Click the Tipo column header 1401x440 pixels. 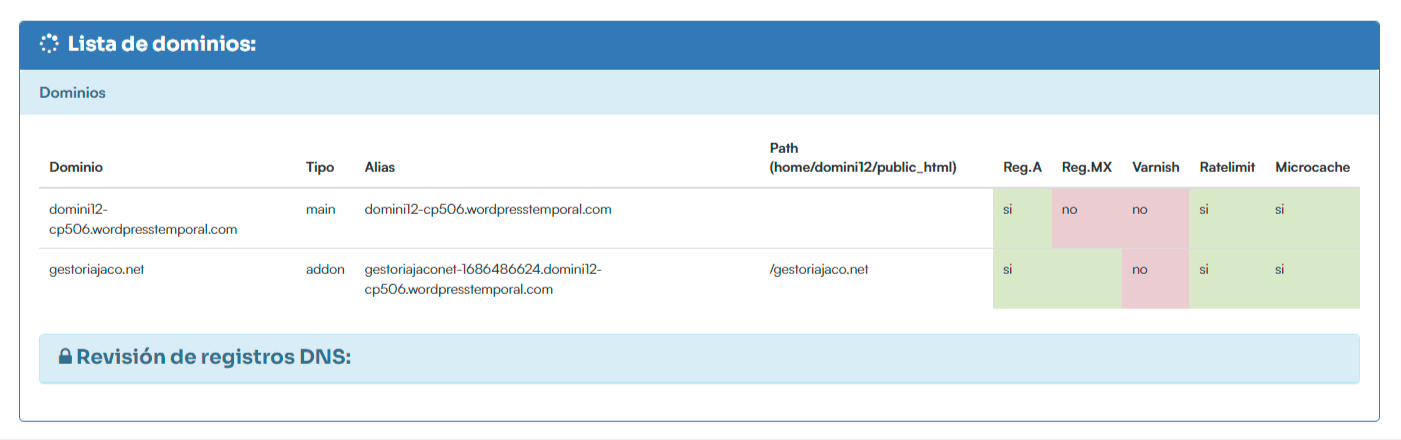pyautogui.click(x=320, y=167)
